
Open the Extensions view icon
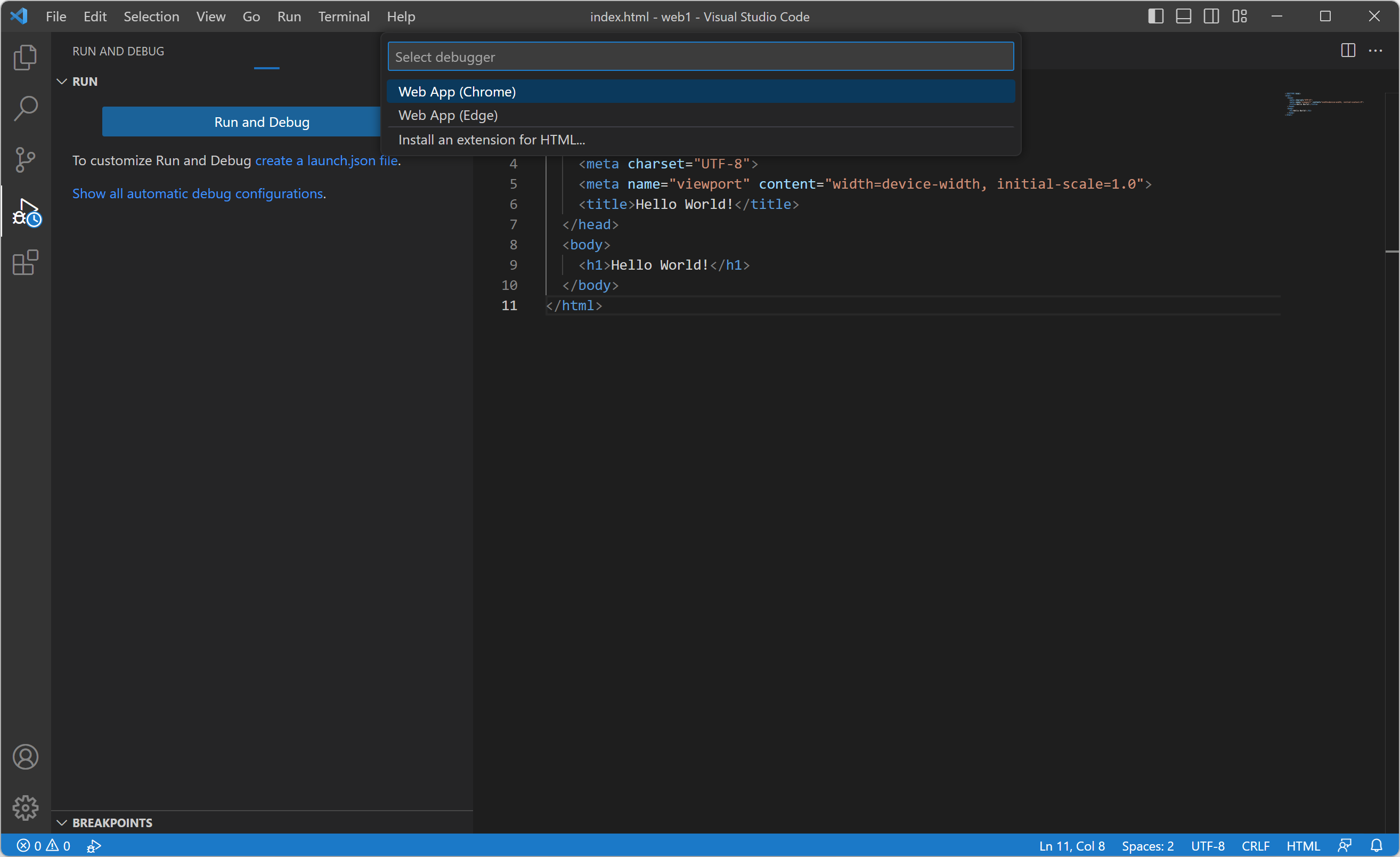[25, 263]
